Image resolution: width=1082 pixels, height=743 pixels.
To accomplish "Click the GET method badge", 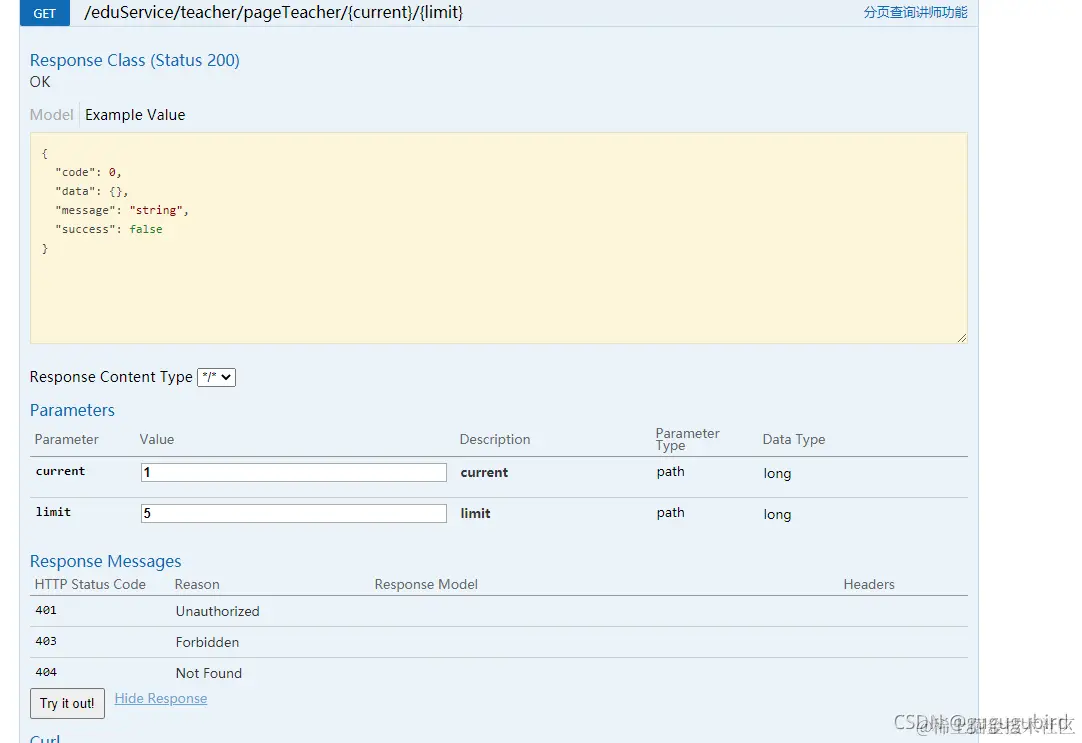I will [45, 13].
